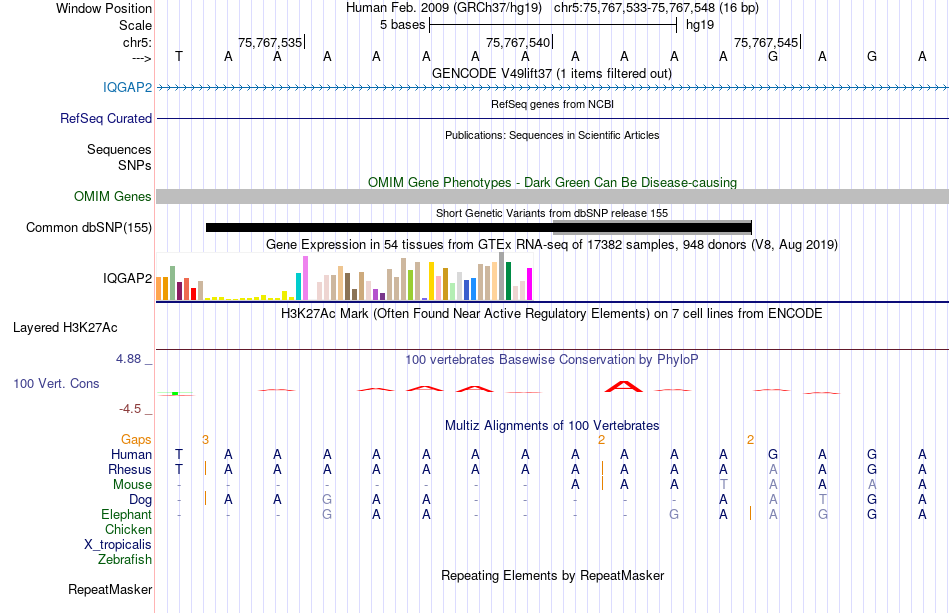Viewport: 950px width, 613px height.
Task: Click the IQGAP2 intron arrow line
Action: click(552, 88)
